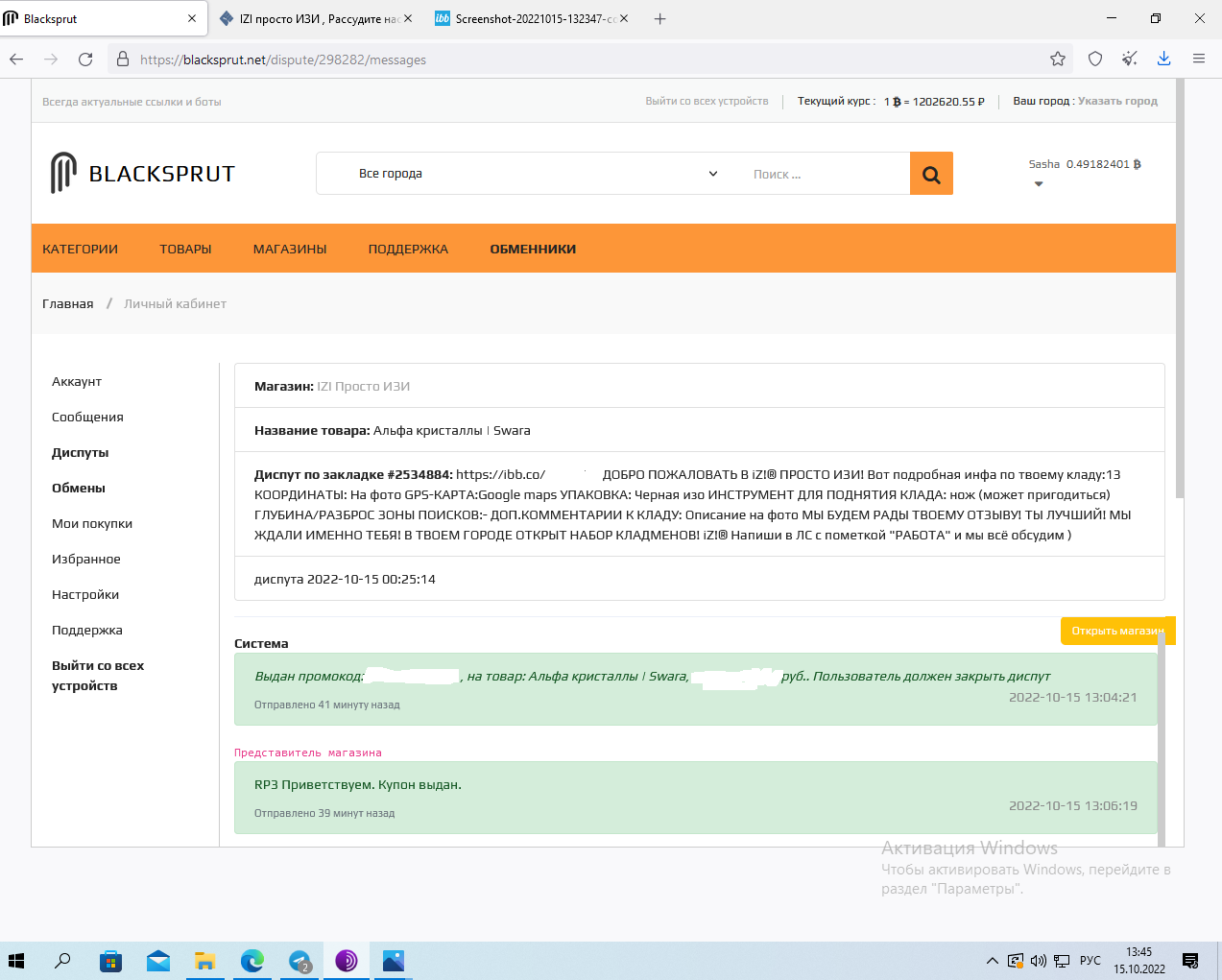Screen dimensions: 1222x980
Task: Open 'Избранное' in sidebar
Action: (86, 559)
